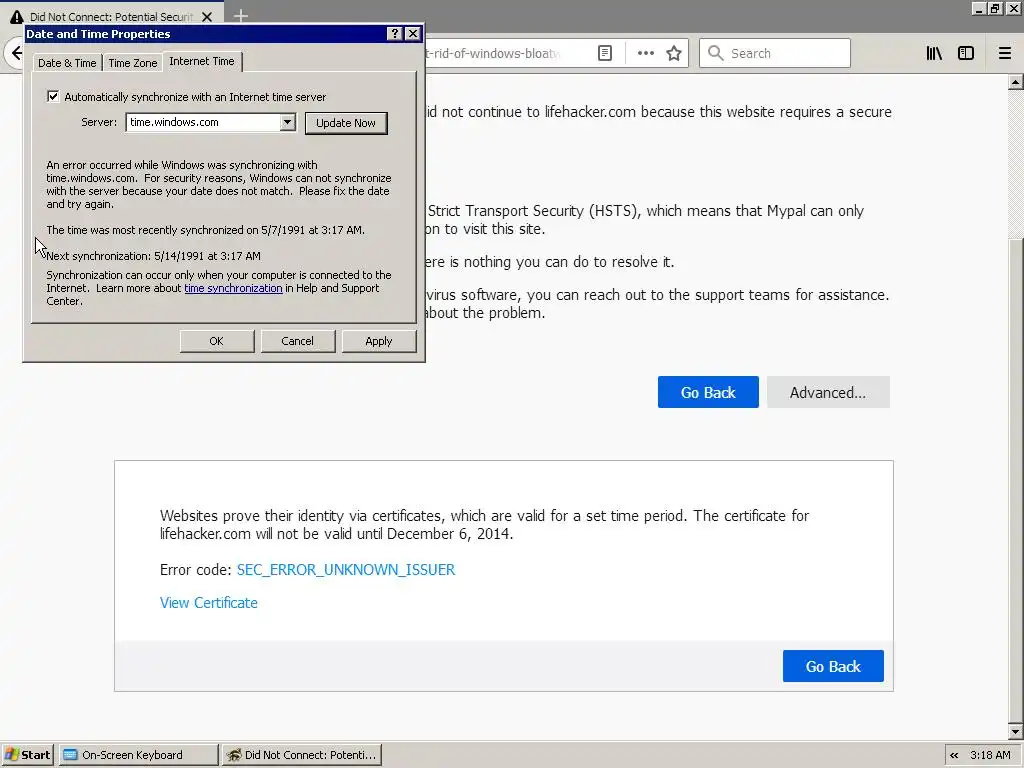Select the Internet Time tab
Viewport: 1024px width, 768px height.
202,61
